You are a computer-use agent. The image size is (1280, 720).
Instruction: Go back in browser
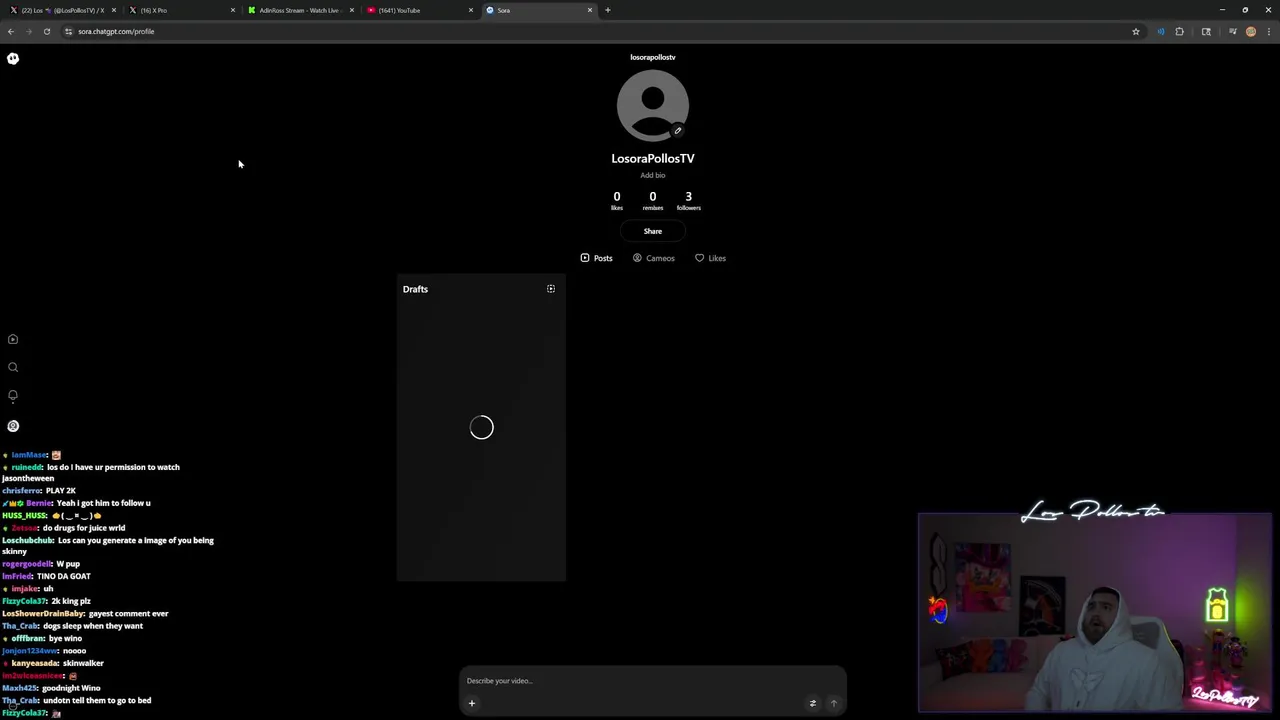(x=11, y=31)
